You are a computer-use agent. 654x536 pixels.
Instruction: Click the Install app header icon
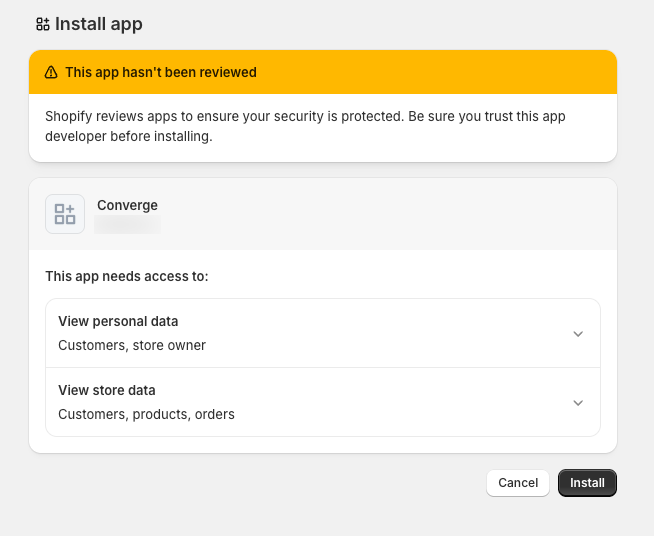pos(43,24)
